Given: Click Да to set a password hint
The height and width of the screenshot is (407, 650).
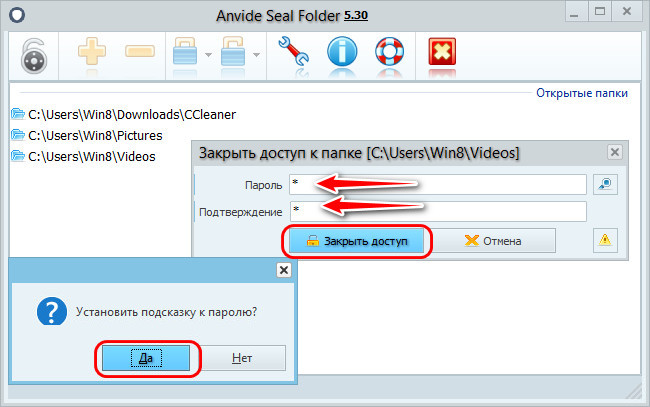Looking at the screenshot, I should [x=146, y=358].
